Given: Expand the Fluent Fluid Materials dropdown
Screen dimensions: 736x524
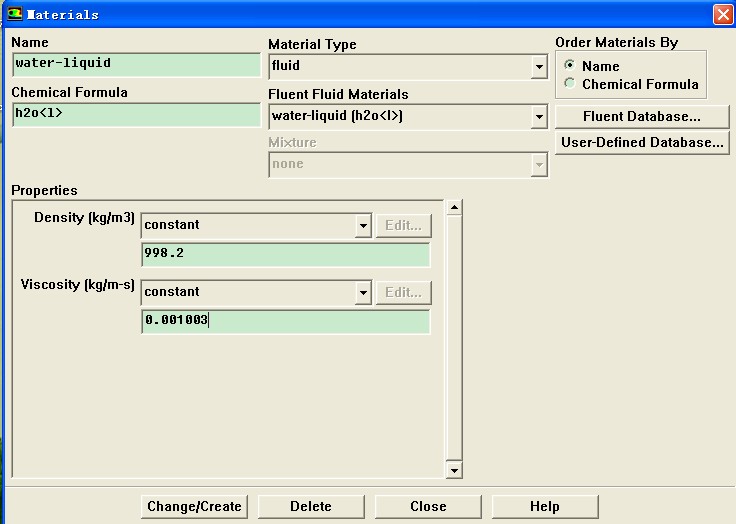Looking at the screenshot, I should [539, 116].
